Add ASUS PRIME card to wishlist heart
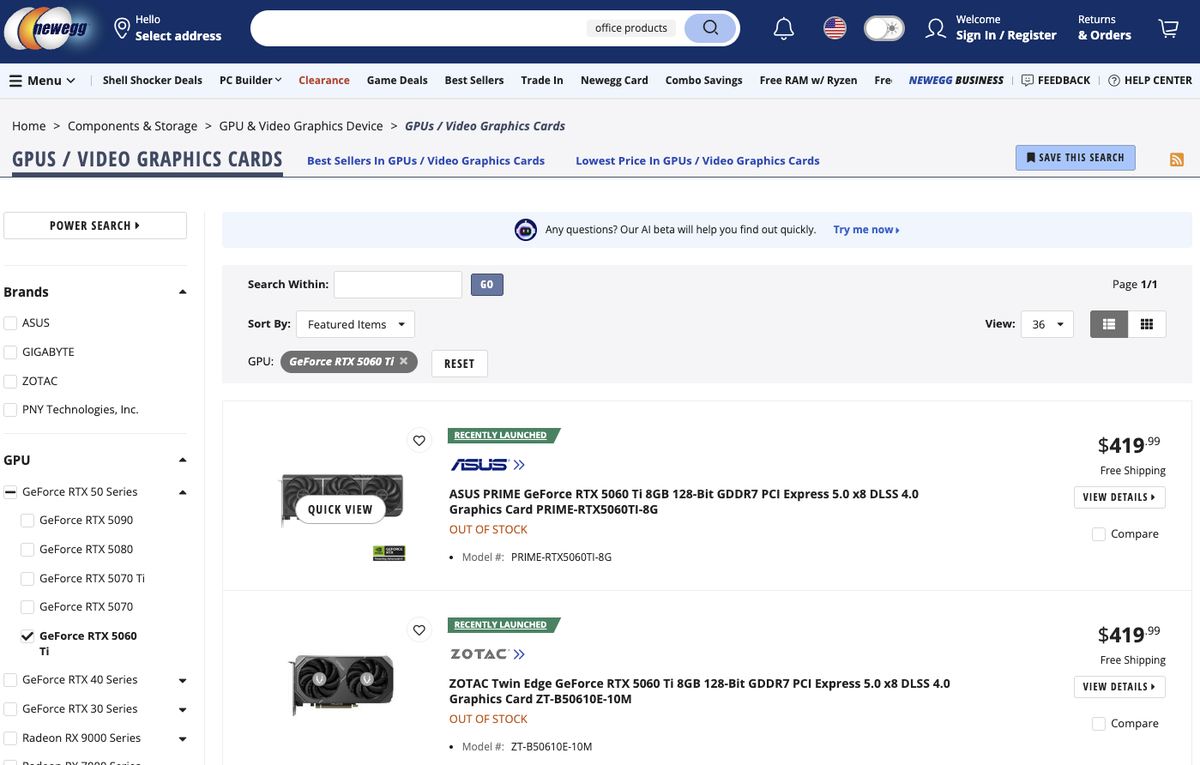1200x765 pixels. [x=419, y=440]
